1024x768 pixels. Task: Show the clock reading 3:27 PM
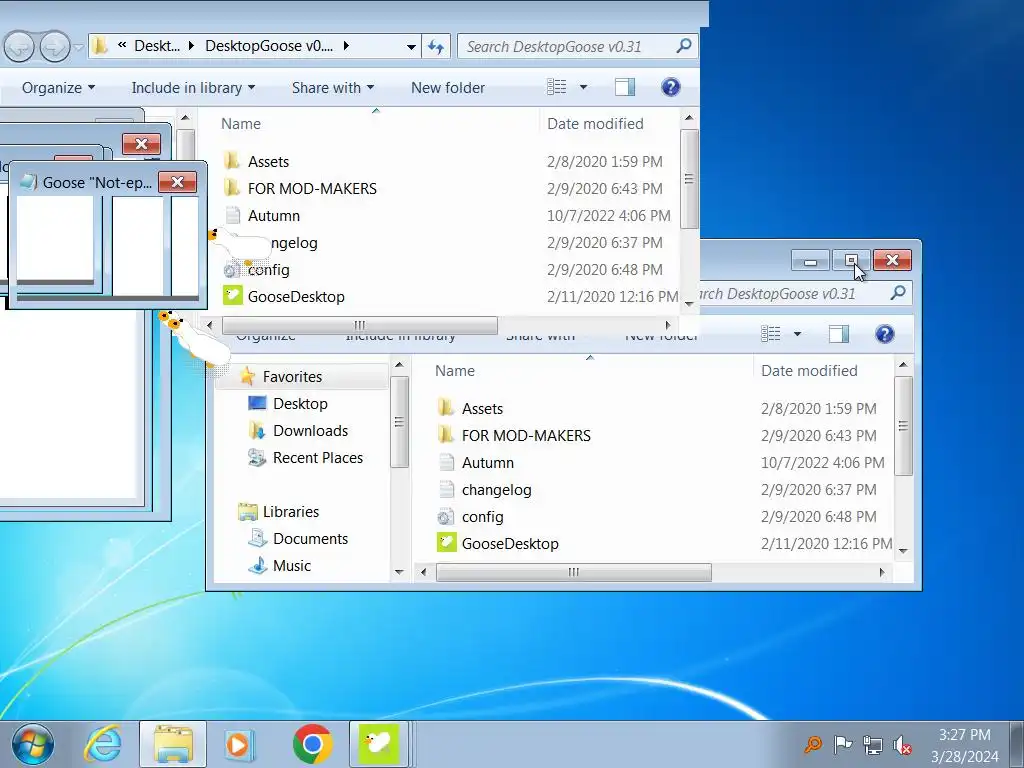click(965, 735)
